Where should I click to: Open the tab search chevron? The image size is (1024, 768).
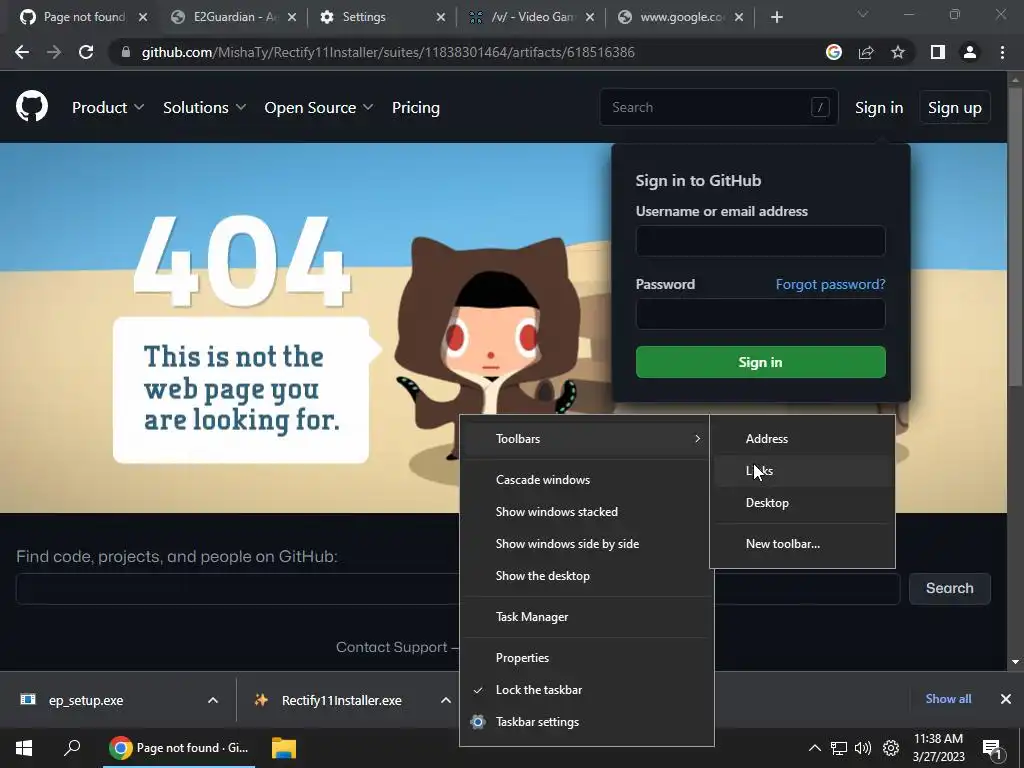(863, 14)
